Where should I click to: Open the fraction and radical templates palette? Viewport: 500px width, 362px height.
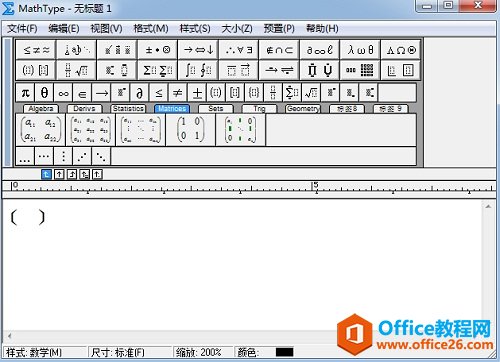[x=77, y=70]
